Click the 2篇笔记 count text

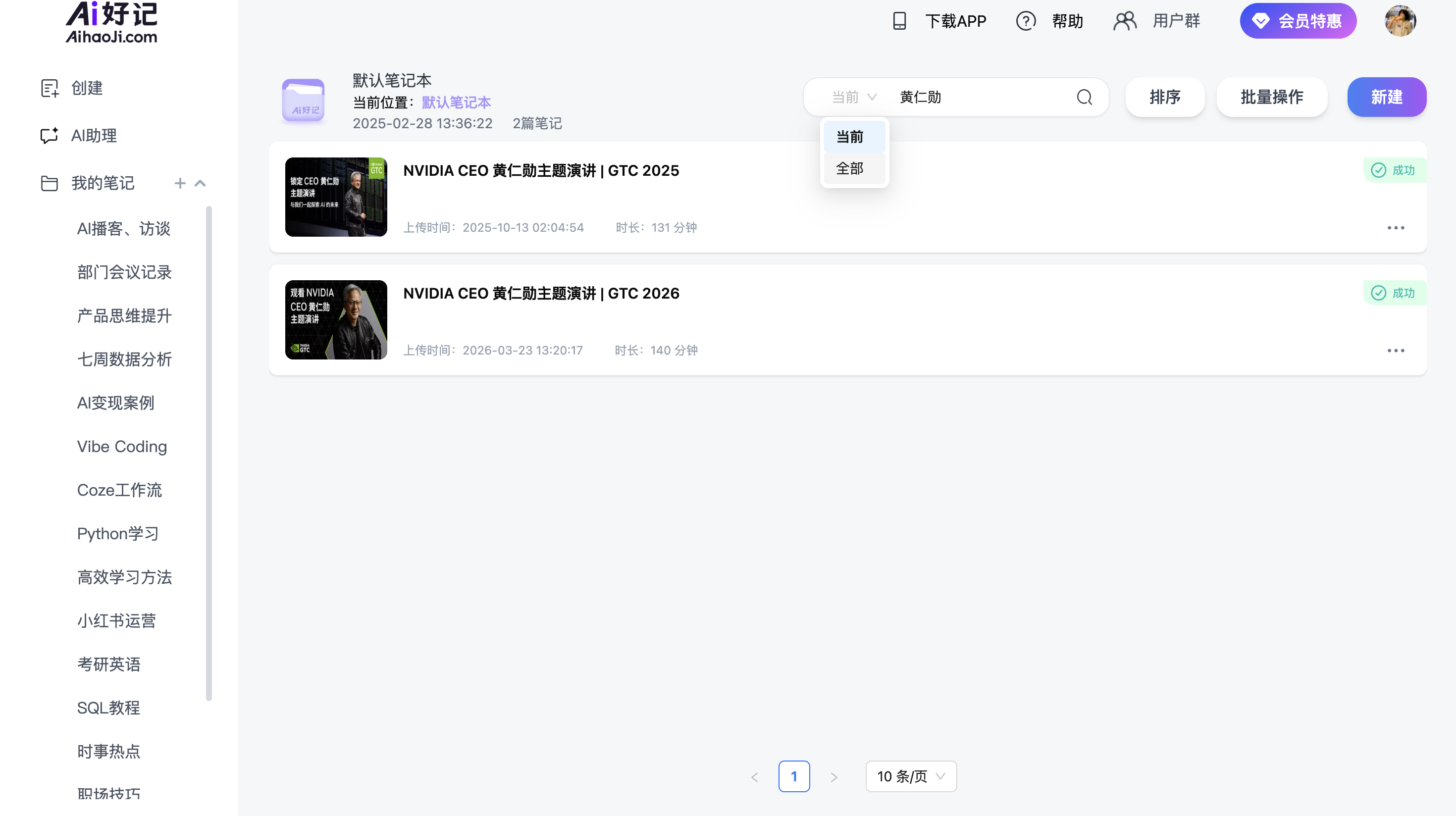pos(537,123)
